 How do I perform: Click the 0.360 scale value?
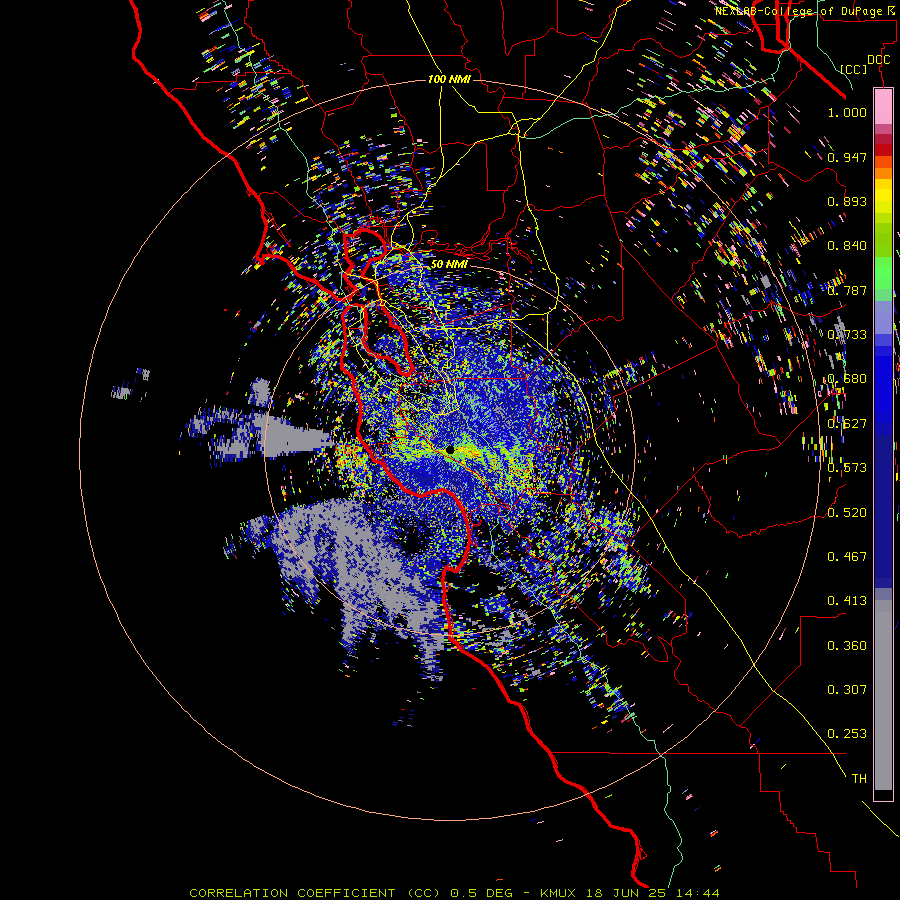[x=847, y=646]
